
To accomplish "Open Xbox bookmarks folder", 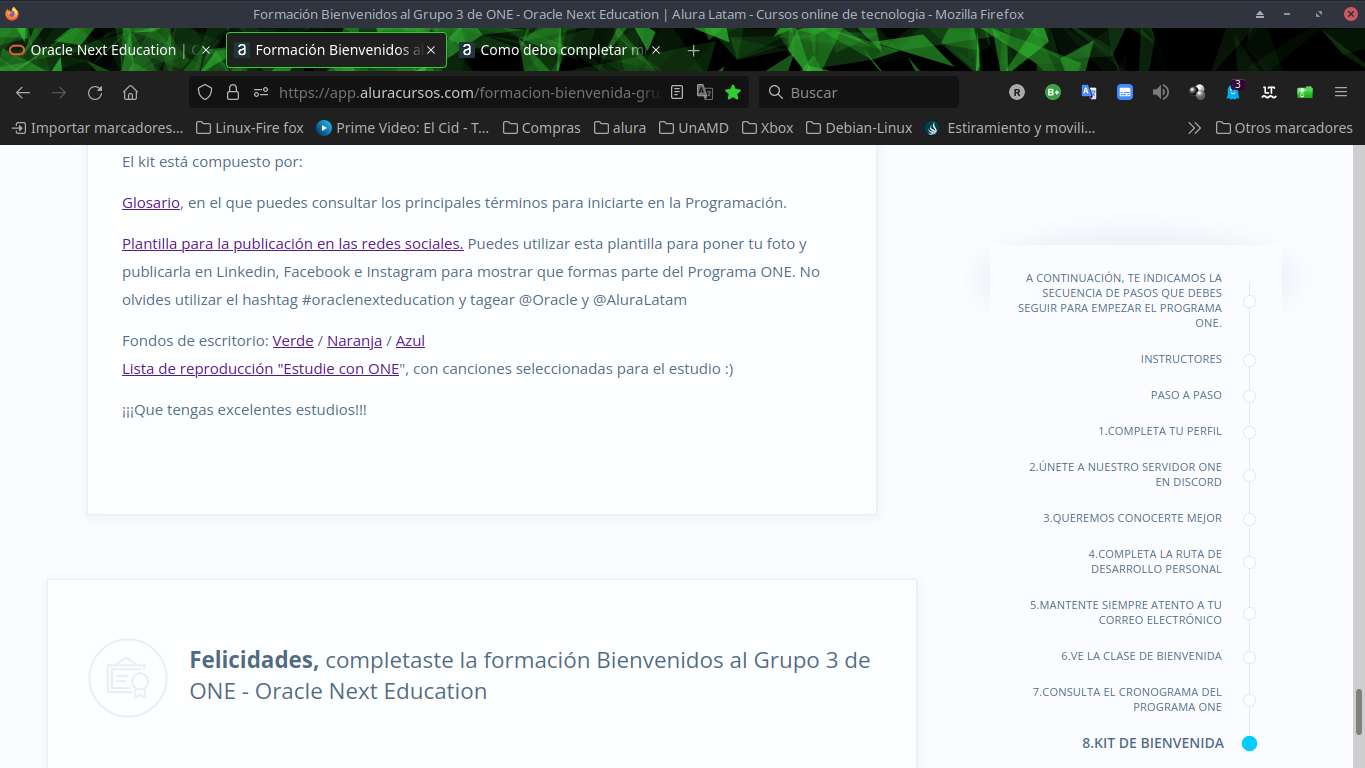I will coord(767,128).
